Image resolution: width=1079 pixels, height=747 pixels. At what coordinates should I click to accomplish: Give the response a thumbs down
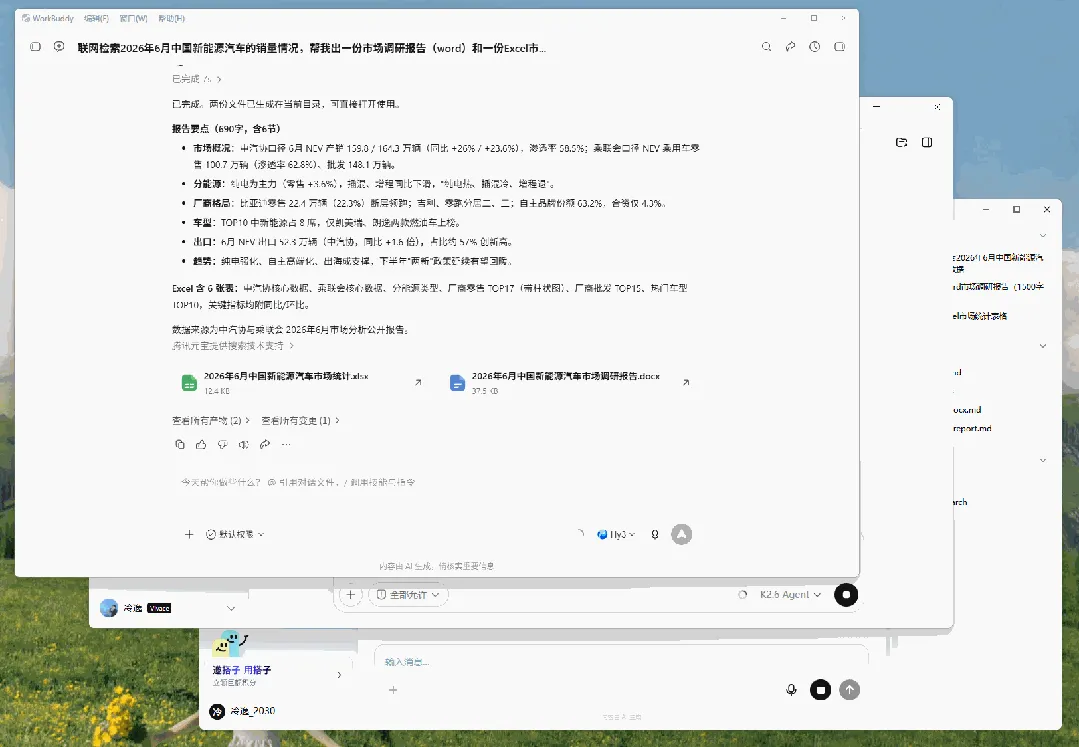[222, 444]
